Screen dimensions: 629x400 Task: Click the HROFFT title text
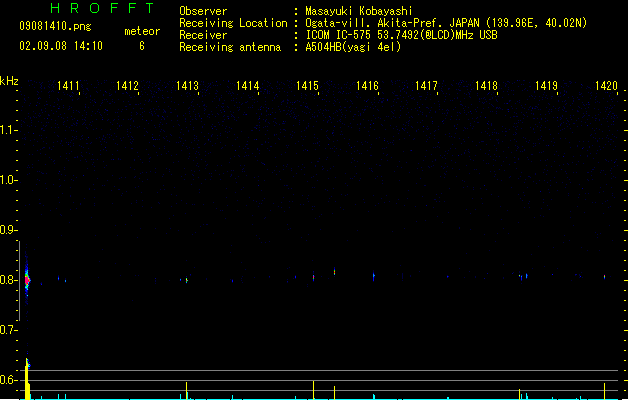[x=102, y=8]
